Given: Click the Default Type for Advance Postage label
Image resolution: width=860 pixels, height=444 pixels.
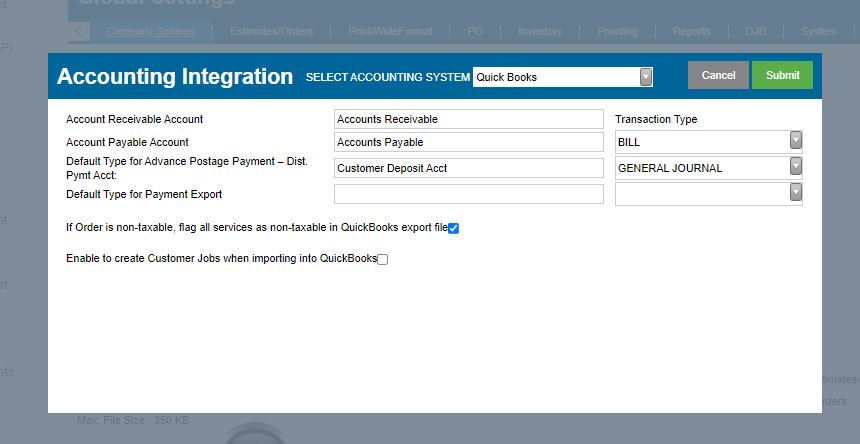Looking at the screenshot, I should pyautogui.click(x=186, y=168).
